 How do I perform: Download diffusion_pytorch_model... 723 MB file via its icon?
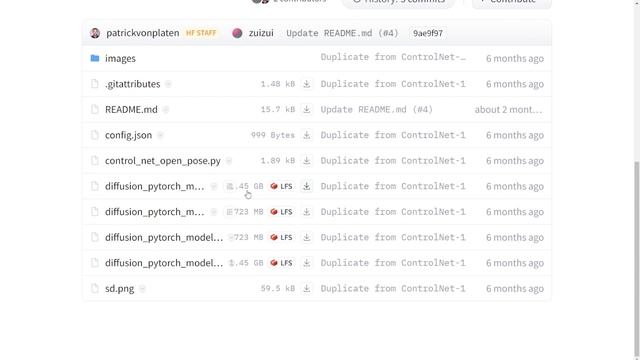coord(307,238)
